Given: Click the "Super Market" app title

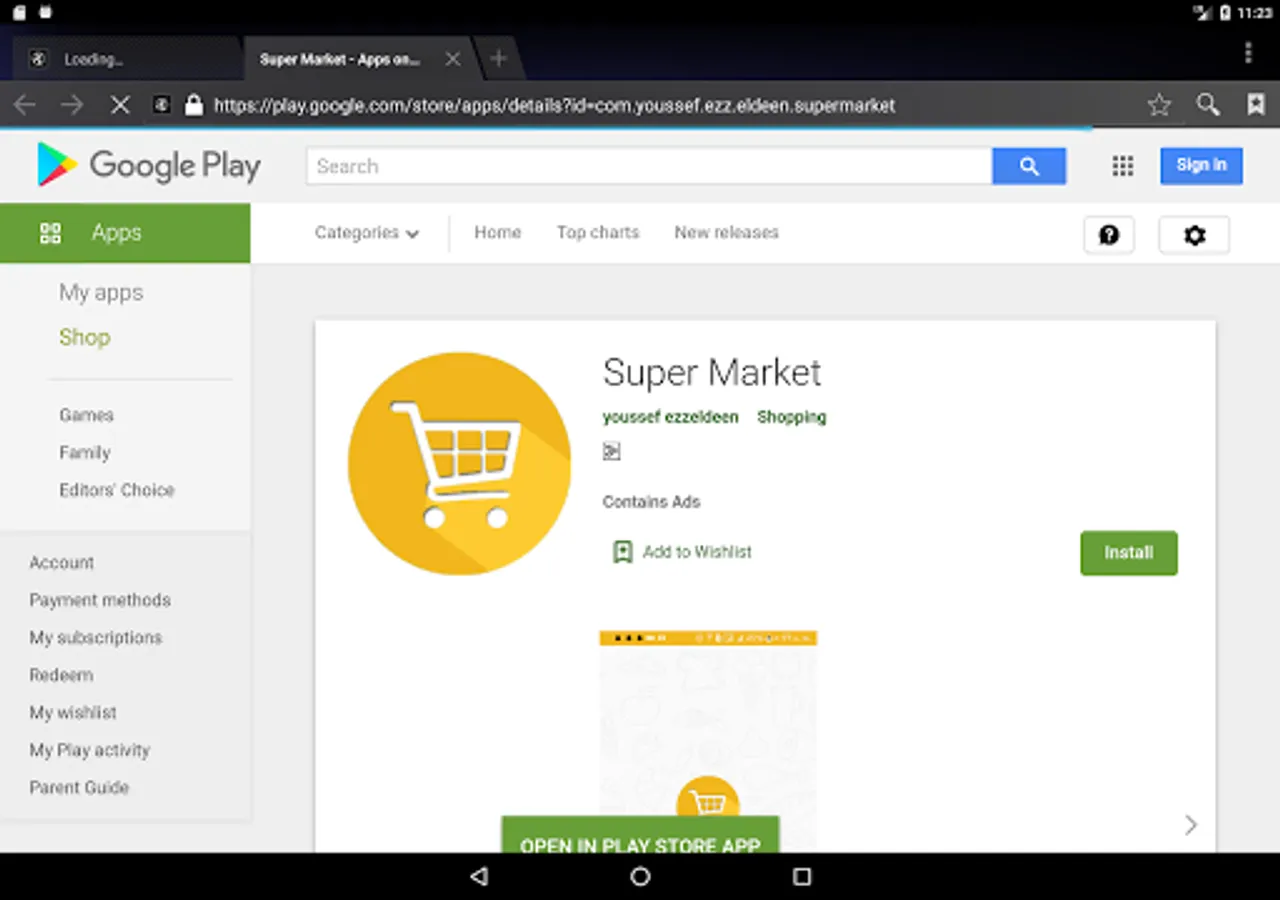Looking at the screenshot, I should point(712,373).
